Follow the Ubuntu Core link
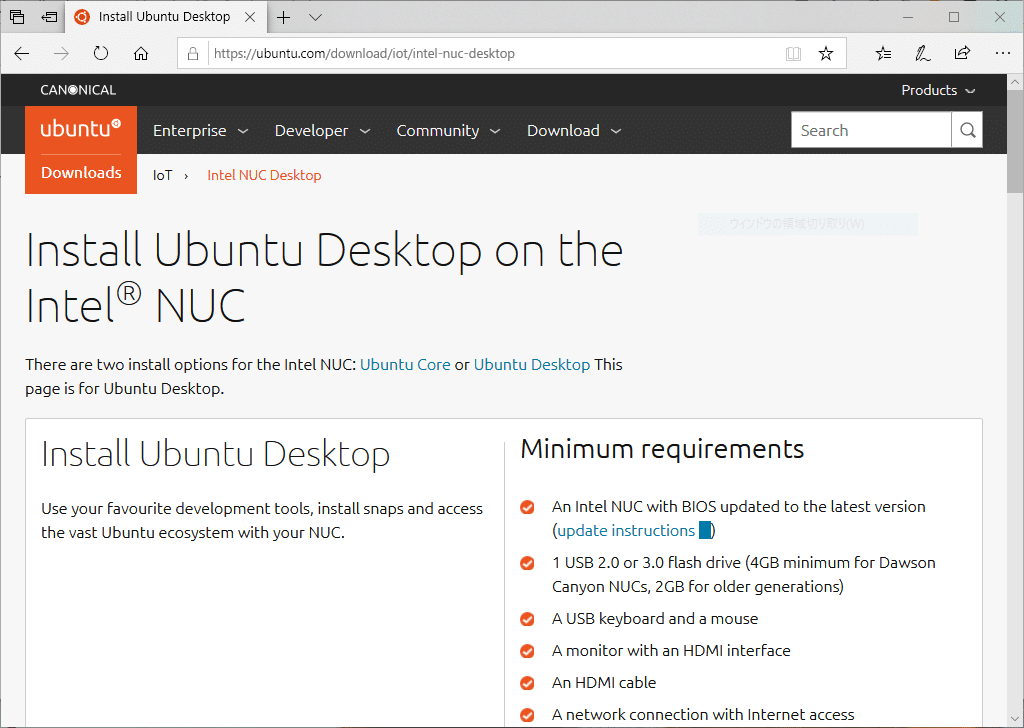This screenshot has height=728, width=1024. pyautogui.click(x=406, y=364)
